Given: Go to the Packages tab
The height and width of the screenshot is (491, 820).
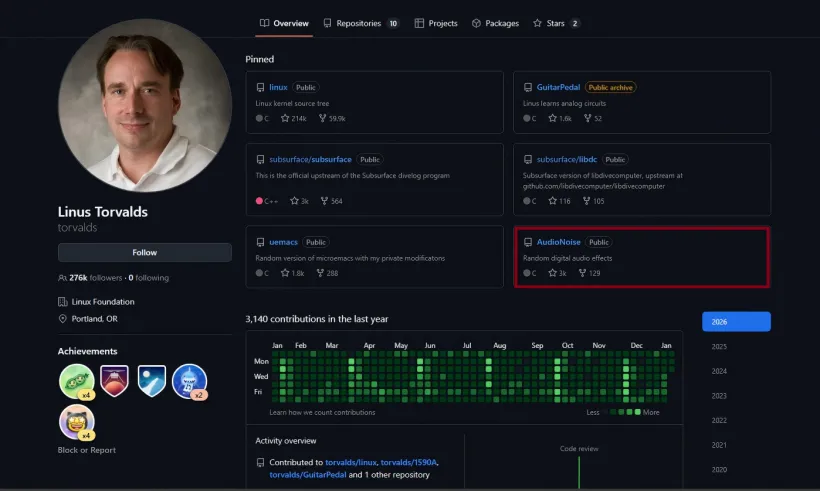Looking at the screenshot, I should coord(495,23).
